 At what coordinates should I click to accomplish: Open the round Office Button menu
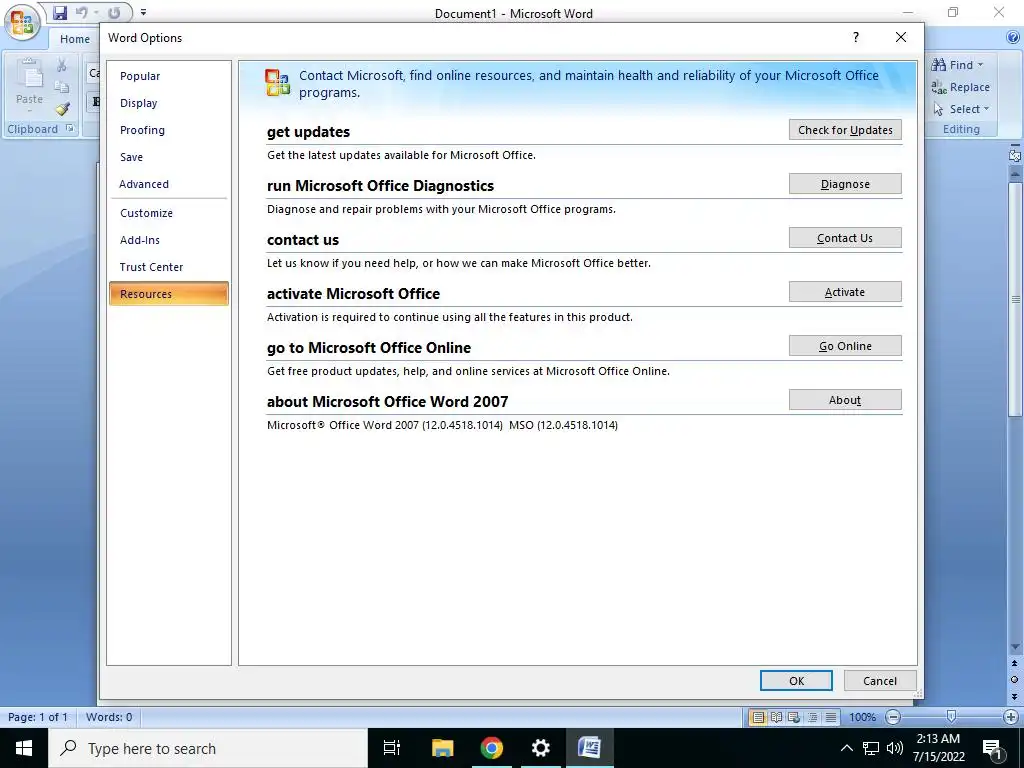coord(22,22)
